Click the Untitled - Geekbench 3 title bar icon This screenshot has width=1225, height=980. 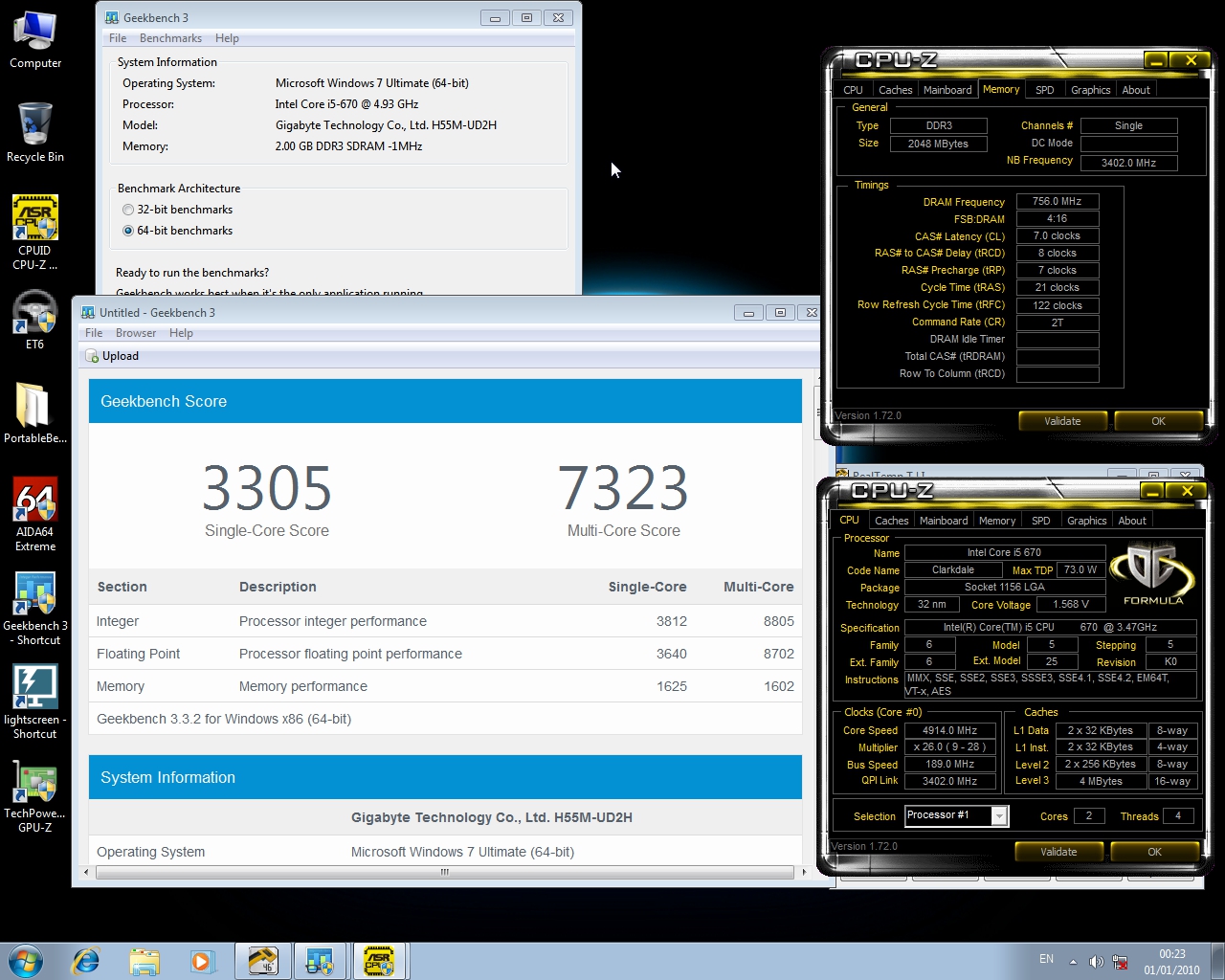point(88,312)
